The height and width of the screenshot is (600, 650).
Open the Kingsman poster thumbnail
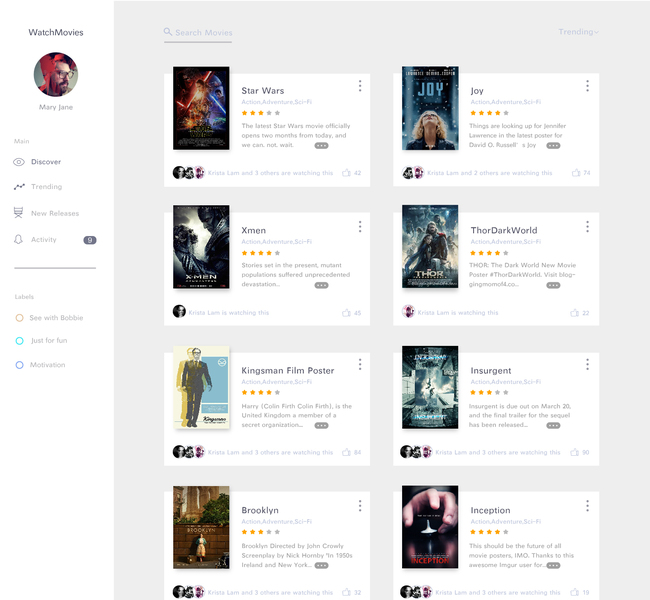click(x=201, y=387)
